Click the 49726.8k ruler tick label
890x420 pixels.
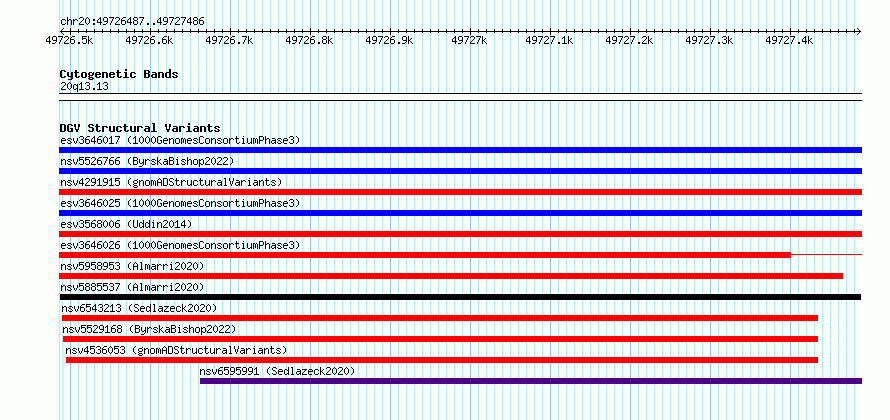coord(310,40)
